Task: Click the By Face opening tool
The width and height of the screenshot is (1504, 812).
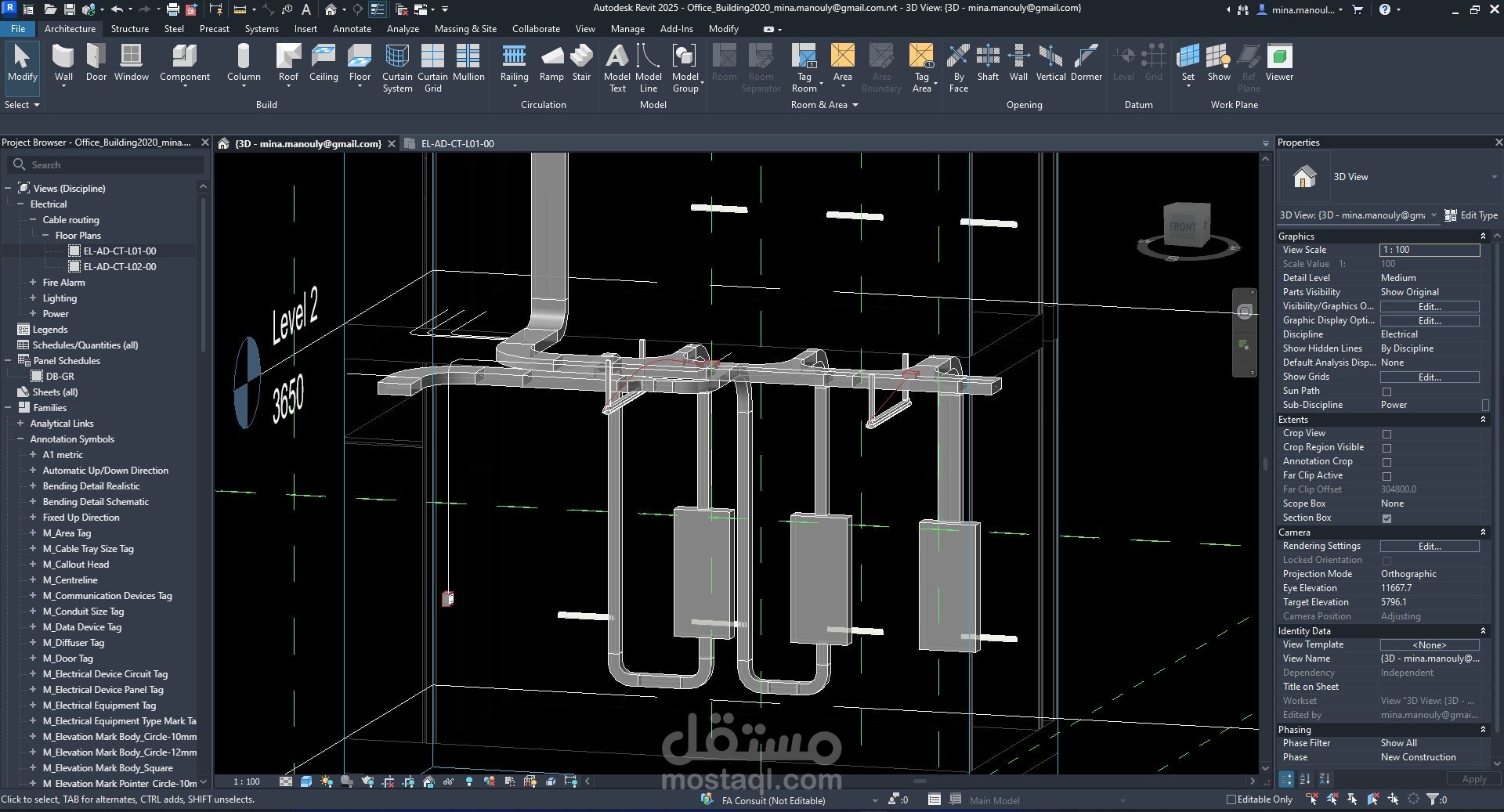Action: point(959,68)
